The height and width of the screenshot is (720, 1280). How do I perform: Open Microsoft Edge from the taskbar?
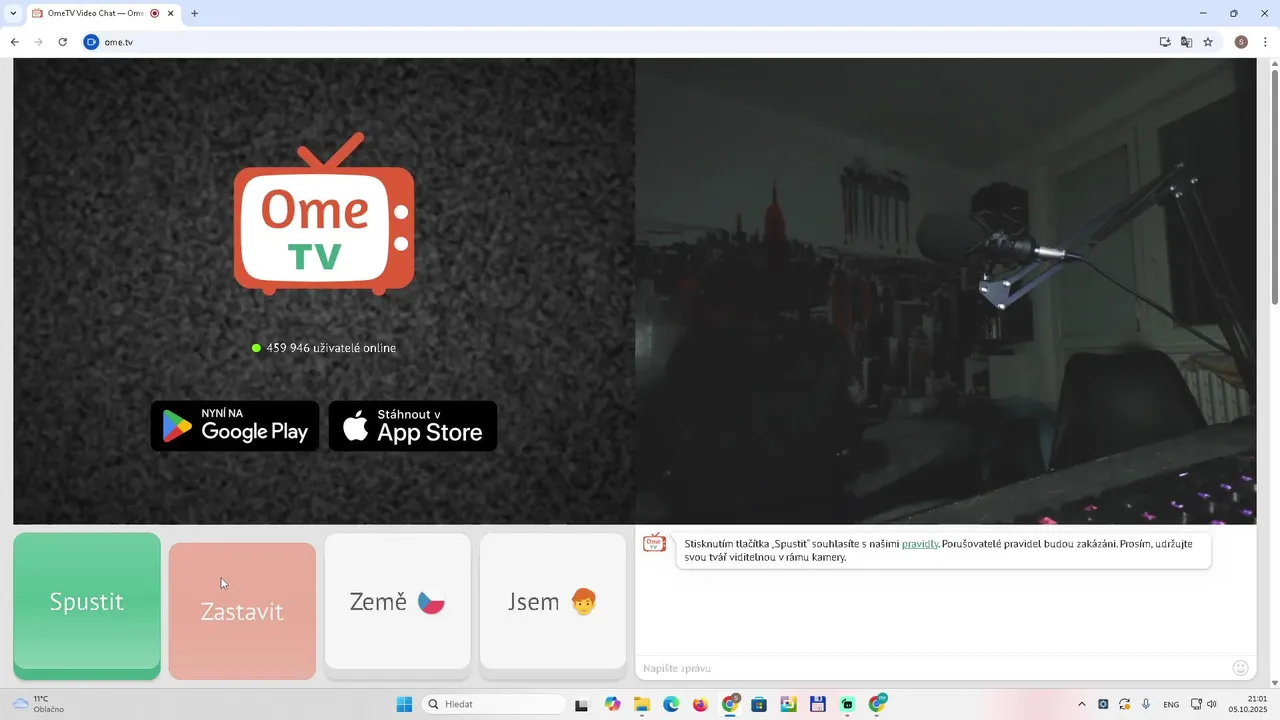pos(671,704)
